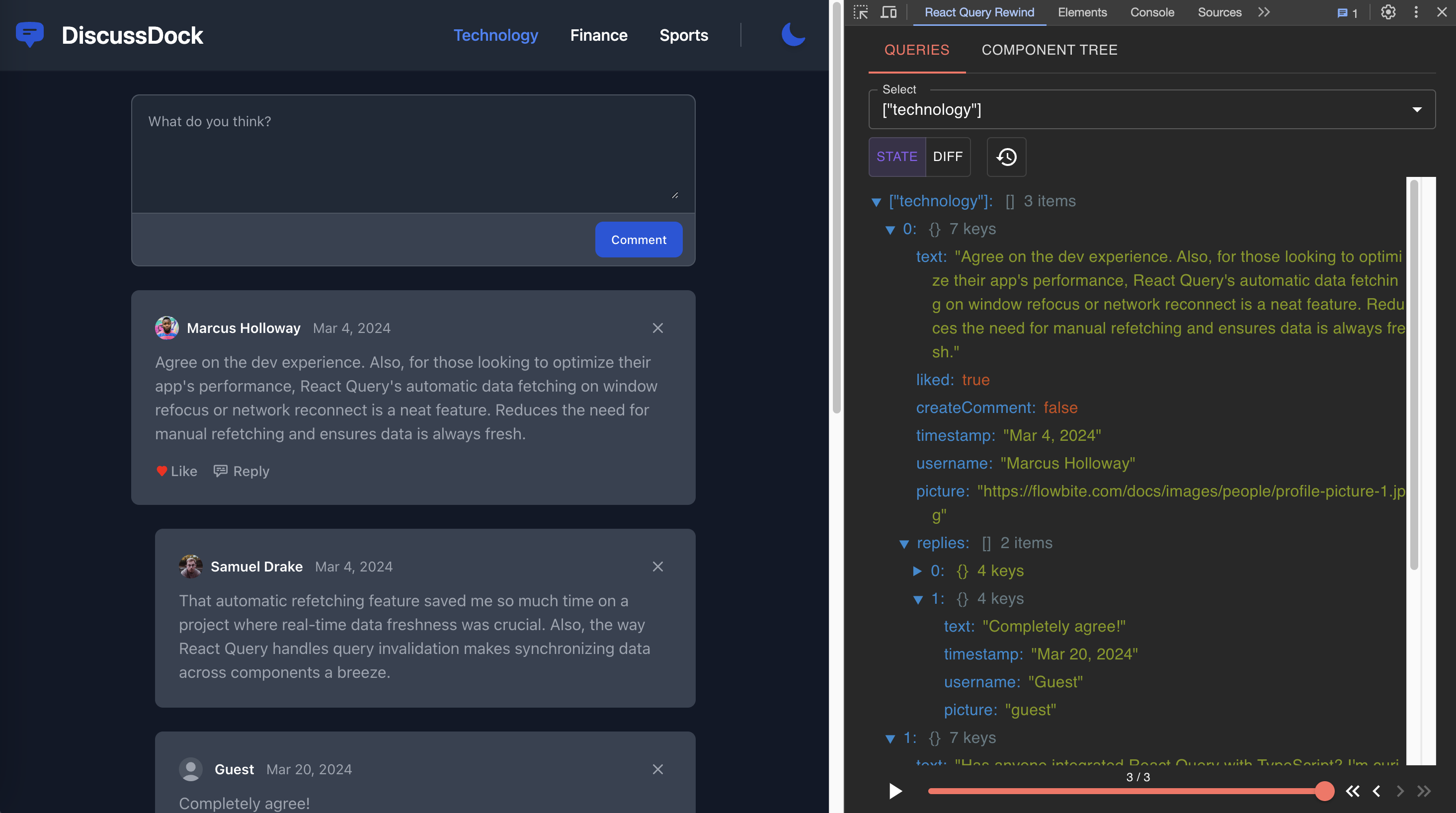Switch to the QUERIES tab in React Query panel
Image resolution: width=1456 pixels, height=813 pixels.
(917, 49)
